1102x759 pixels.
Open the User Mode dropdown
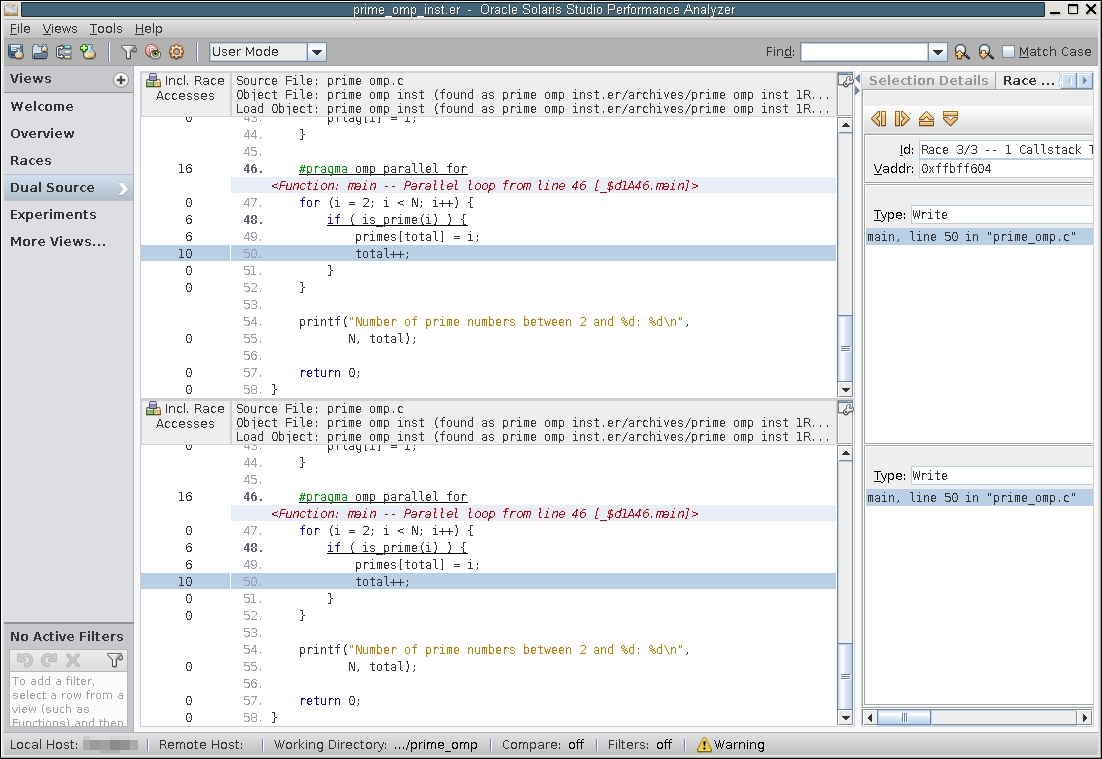[x=267, y=52]
